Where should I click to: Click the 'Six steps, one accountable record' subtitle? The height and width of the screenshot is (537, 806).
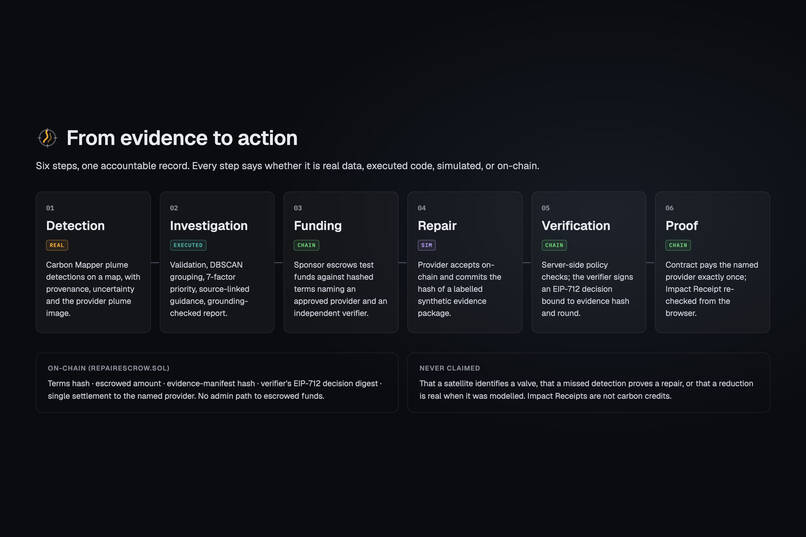click(287, 166)
